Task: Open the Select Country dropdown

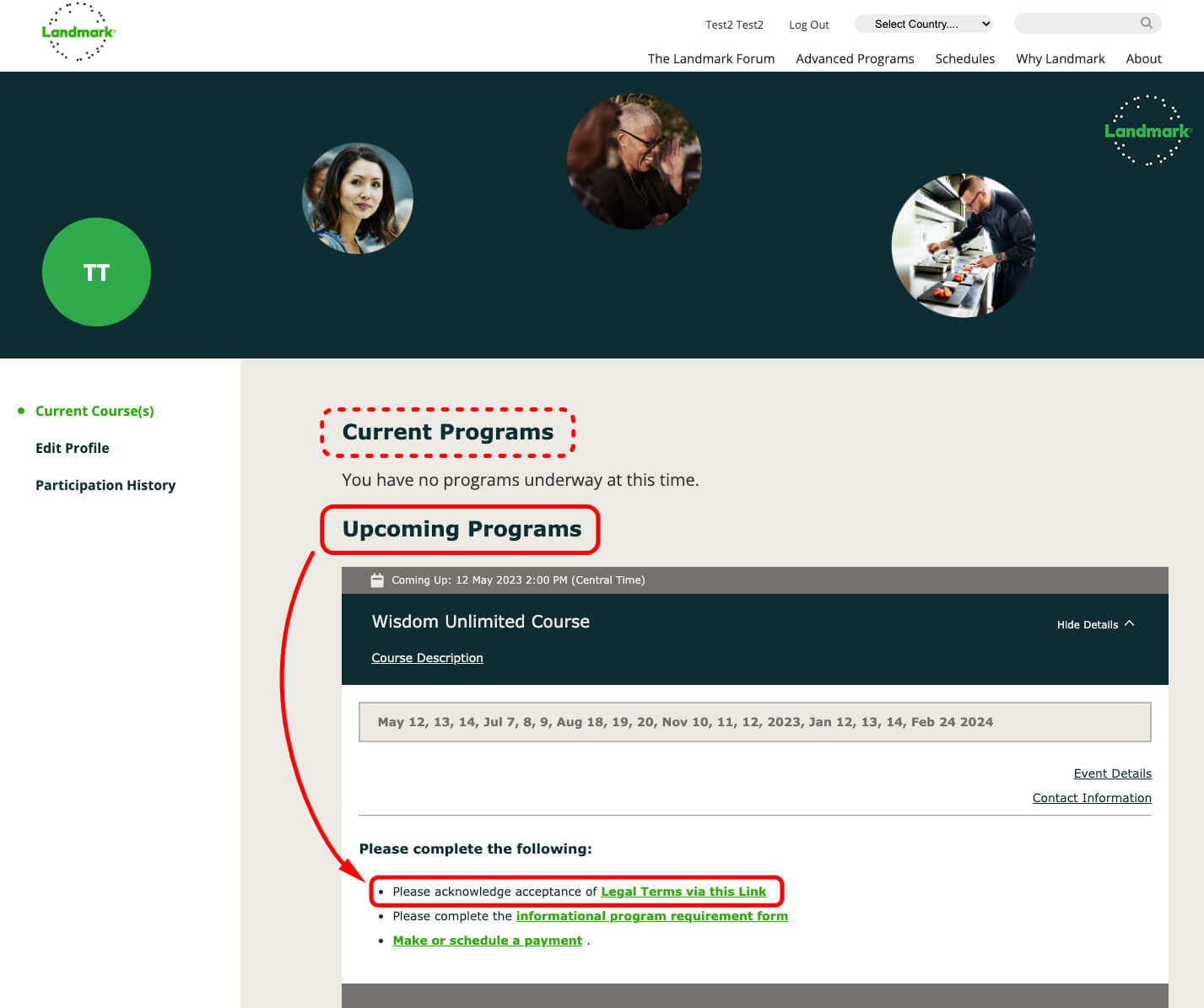Action: point(924,24)
